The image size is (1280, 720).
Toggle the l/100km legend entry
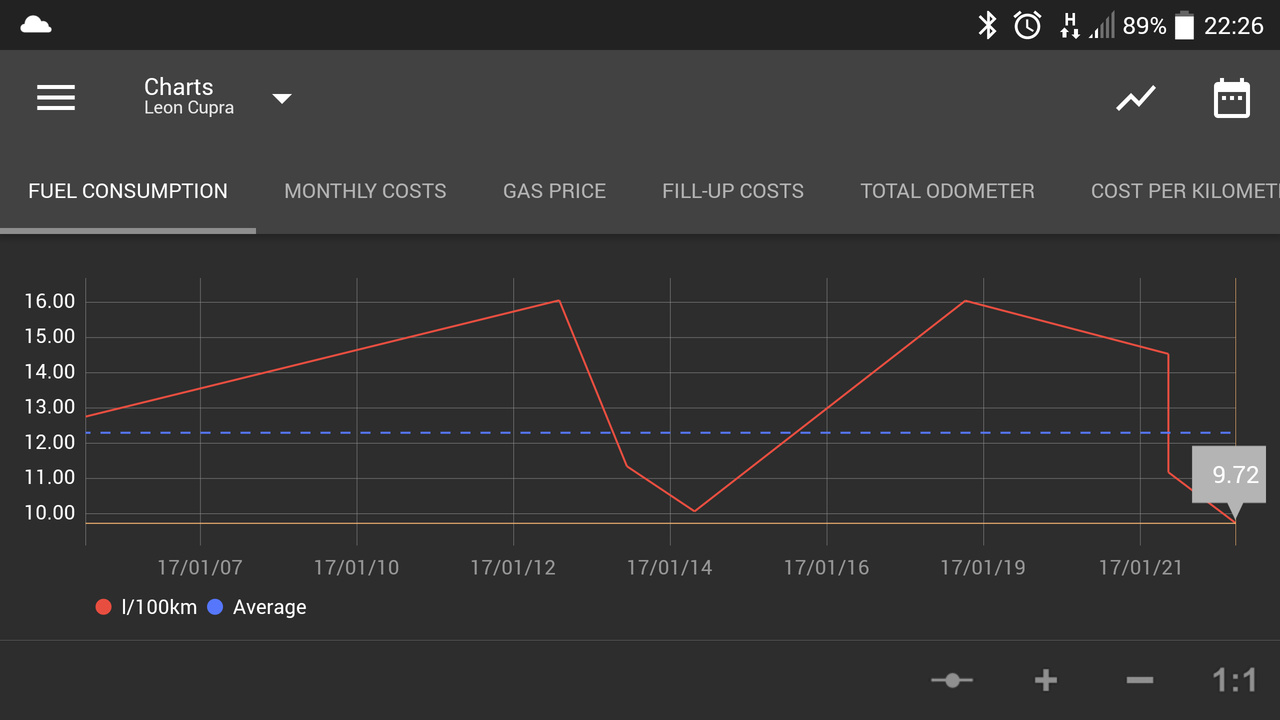(x=146, y=607)
